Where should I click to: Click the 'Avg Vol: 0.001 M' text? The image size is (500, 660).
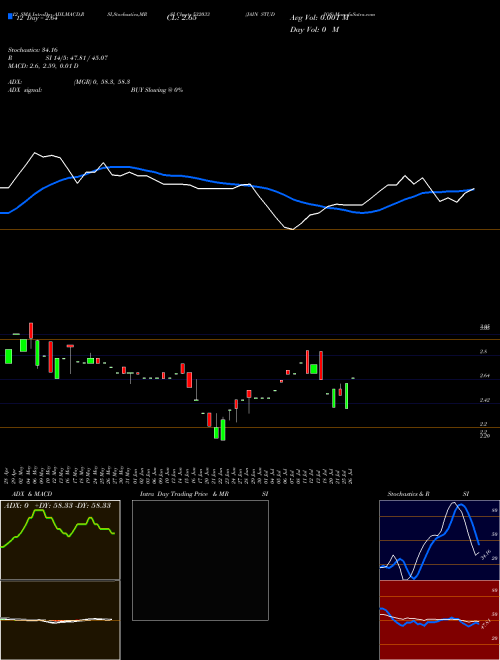point(319,18)
